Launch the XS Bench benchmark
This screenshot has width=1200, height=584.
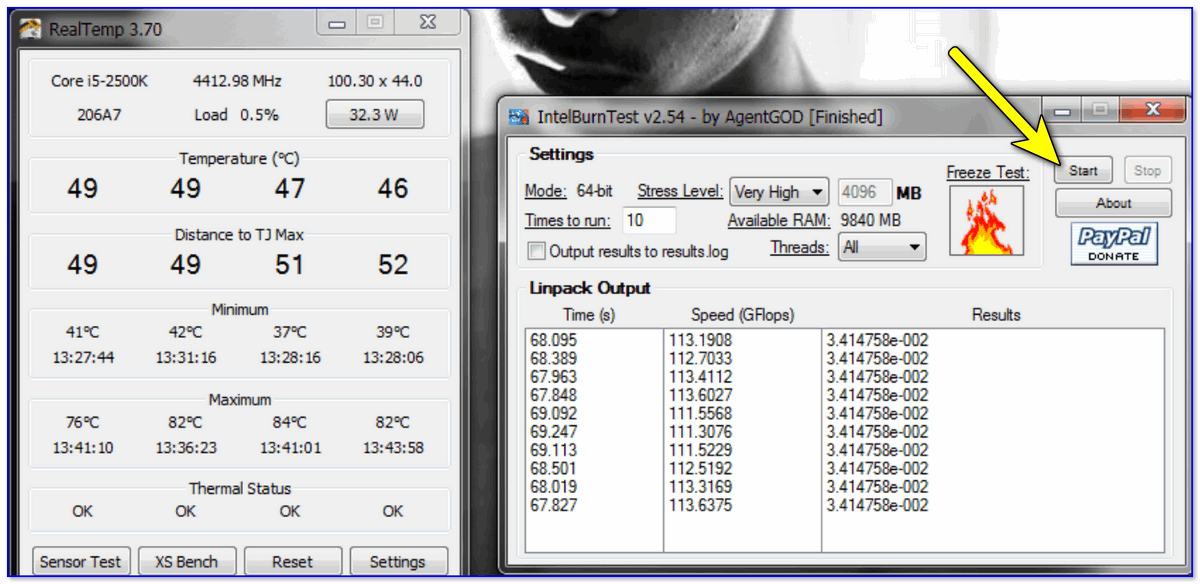[x=187, y=561]
